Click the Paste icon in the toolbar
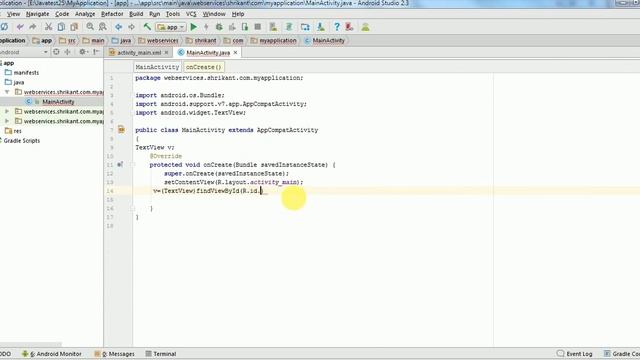The height and width of the screenshot is (360, 640). tap(74, 27)
